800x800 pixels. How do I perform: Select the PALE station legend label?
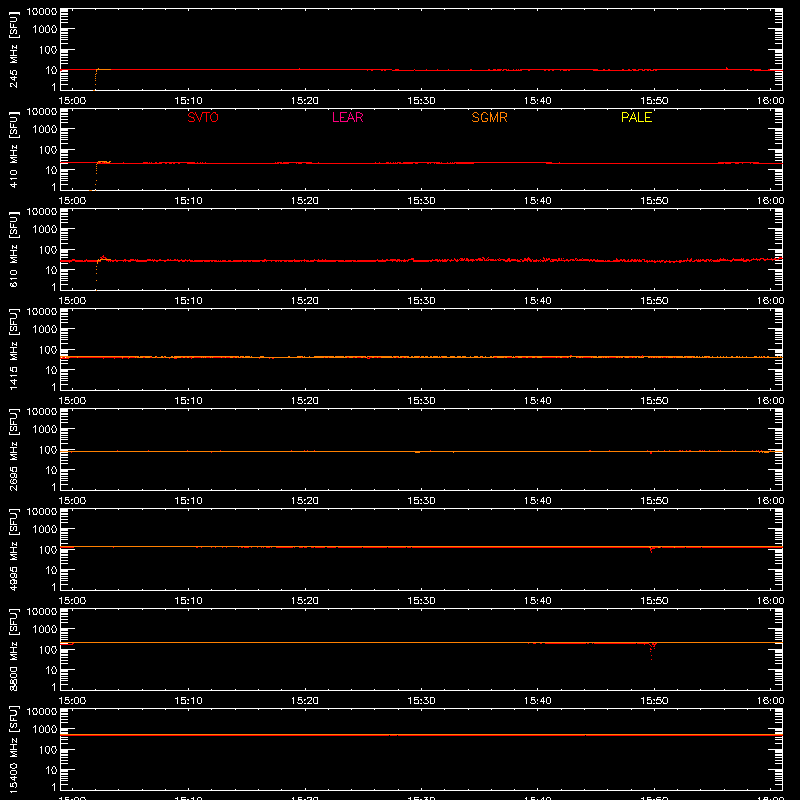point(636,117)
